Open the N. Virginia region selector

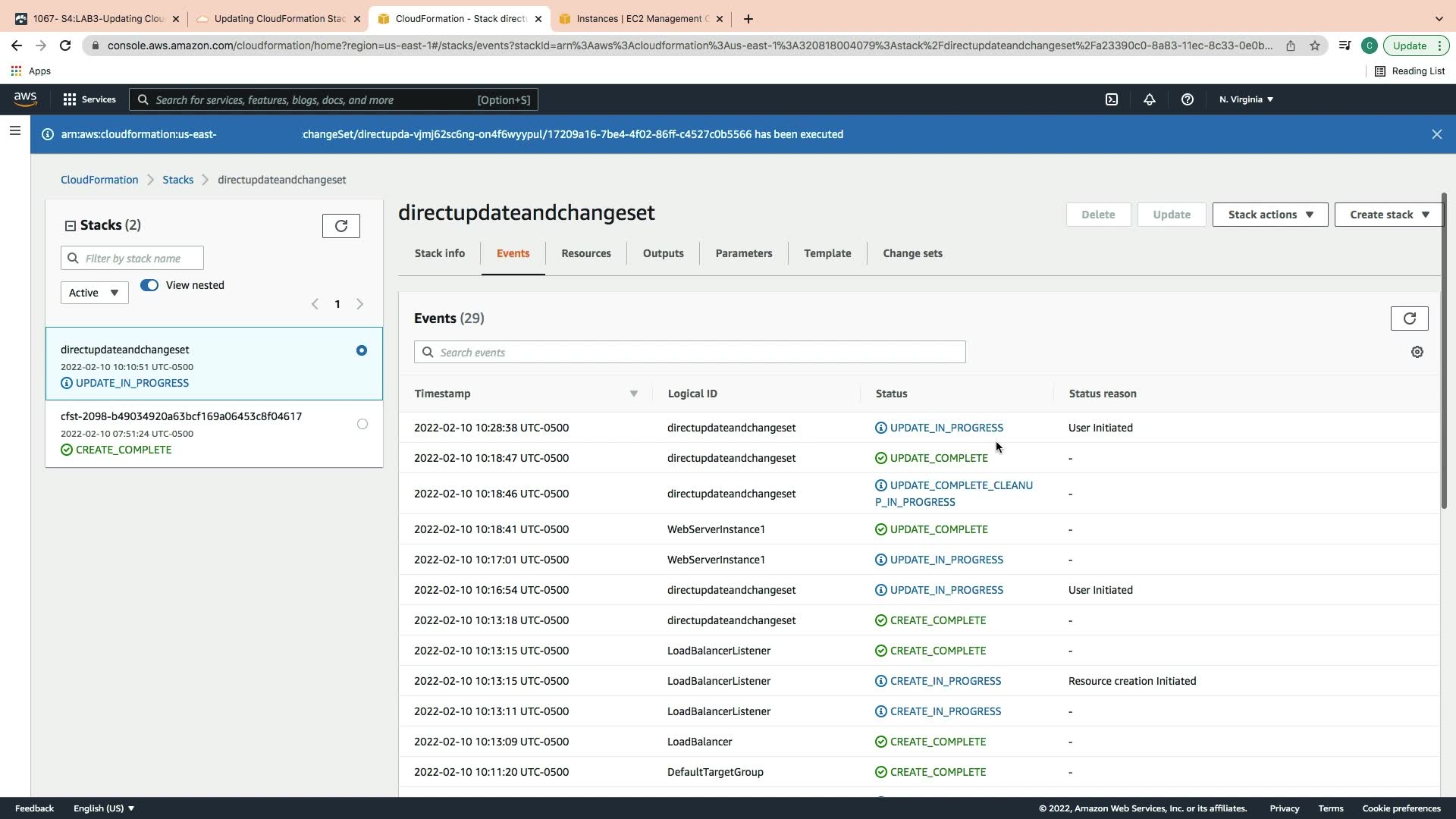point(1246,99)
